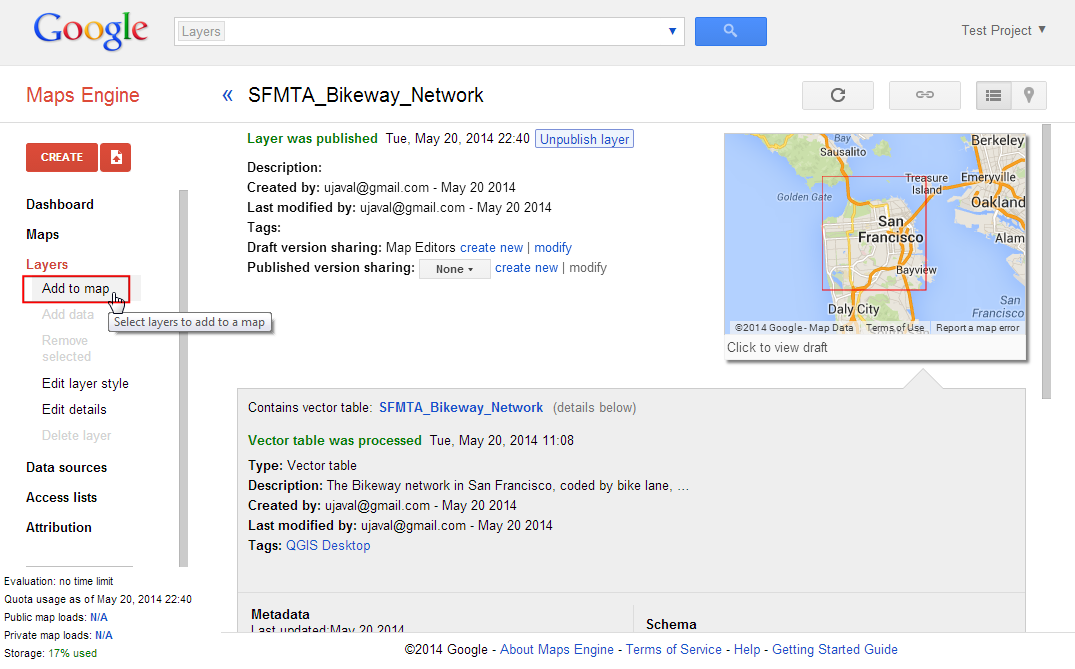This screenshot has width=1075, height=669.
Task: Open the SFMTA_Bikeway_Network vector table link
Action: point(461,407)
